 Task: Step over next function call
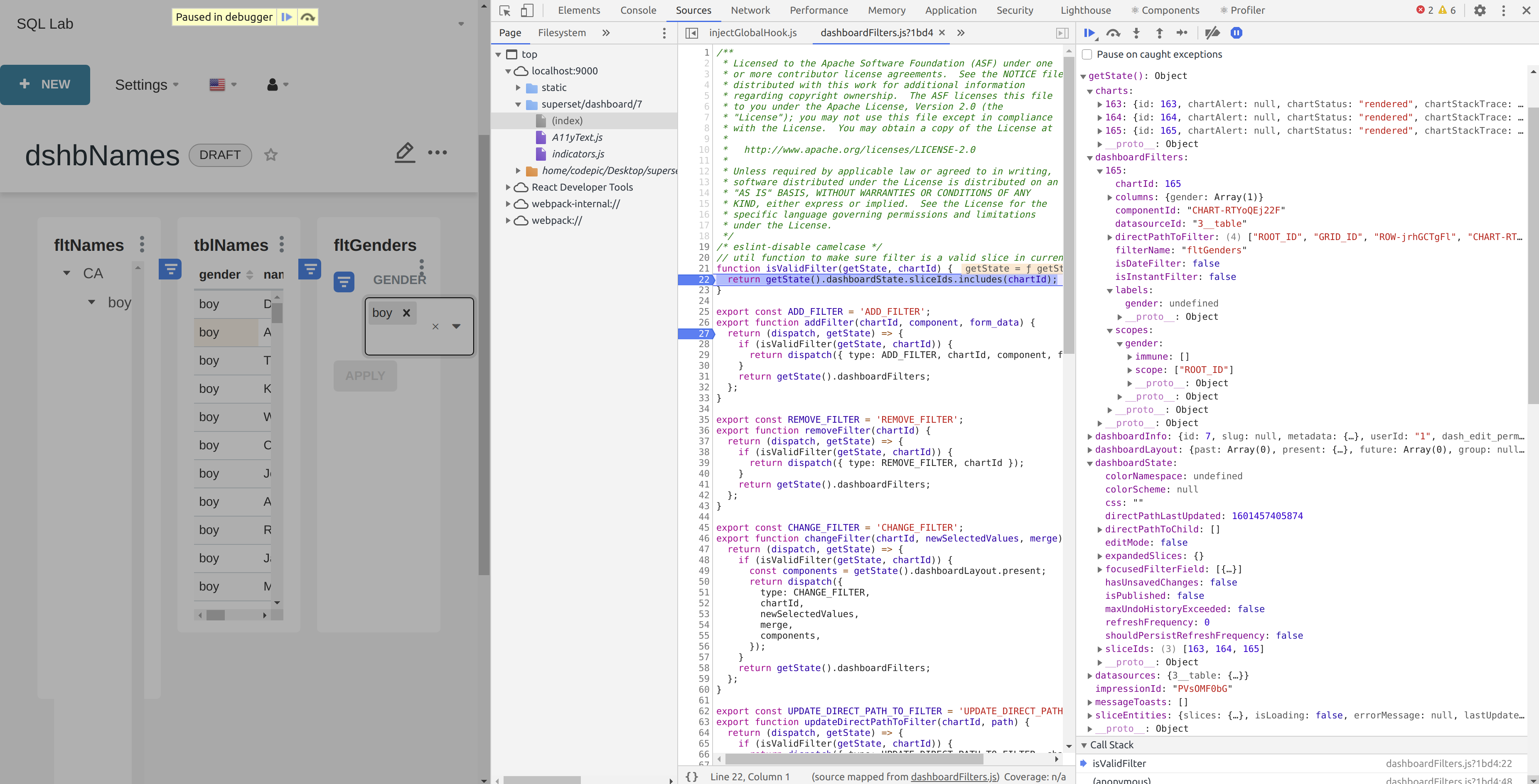tap(1114, 34)
